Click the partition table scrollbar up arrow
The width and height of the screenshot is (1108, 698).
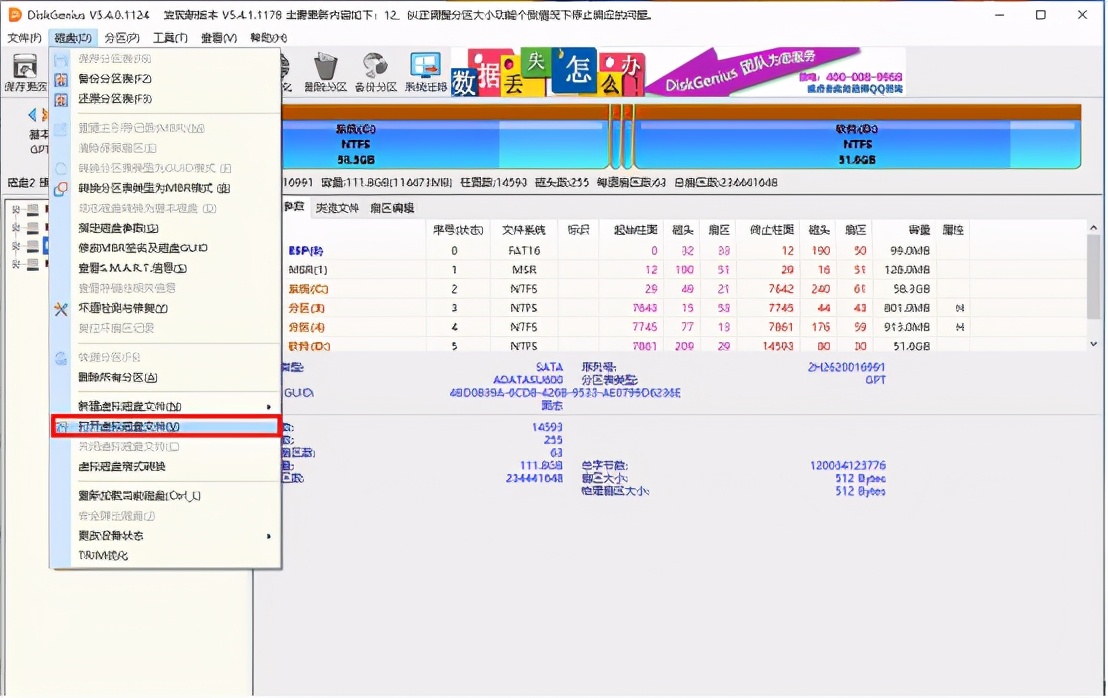pyautogui.click(x=1093, y=227)
